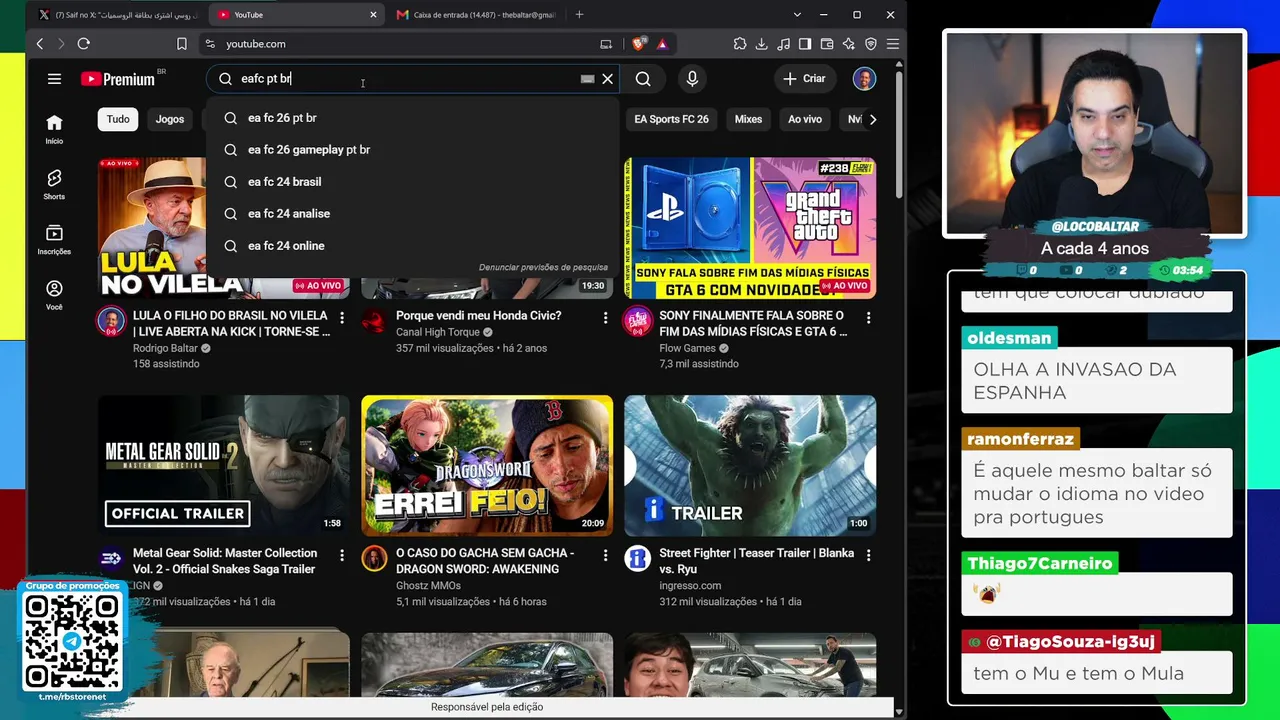The width and height of the screenshot is (1280, 720).
Task: View site information icon in the address bar
Action: click(209, 44)
